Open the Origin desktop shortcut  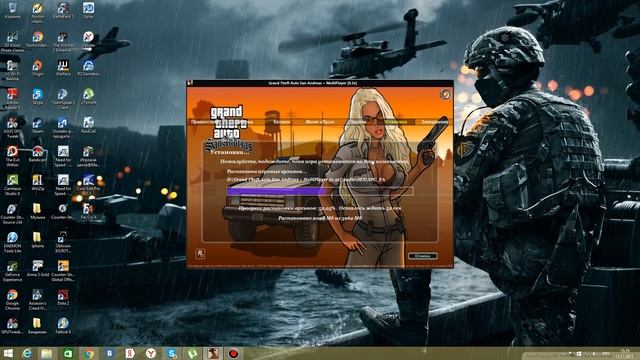tap(38, 68)
